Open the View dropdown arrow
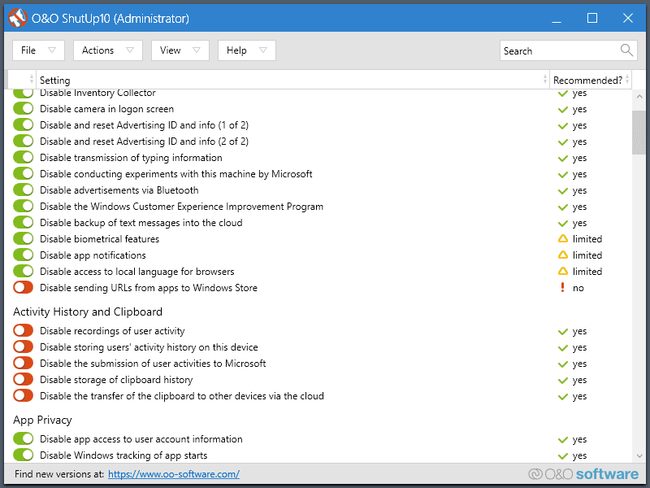The image size is (650, 488). [196, 50]
